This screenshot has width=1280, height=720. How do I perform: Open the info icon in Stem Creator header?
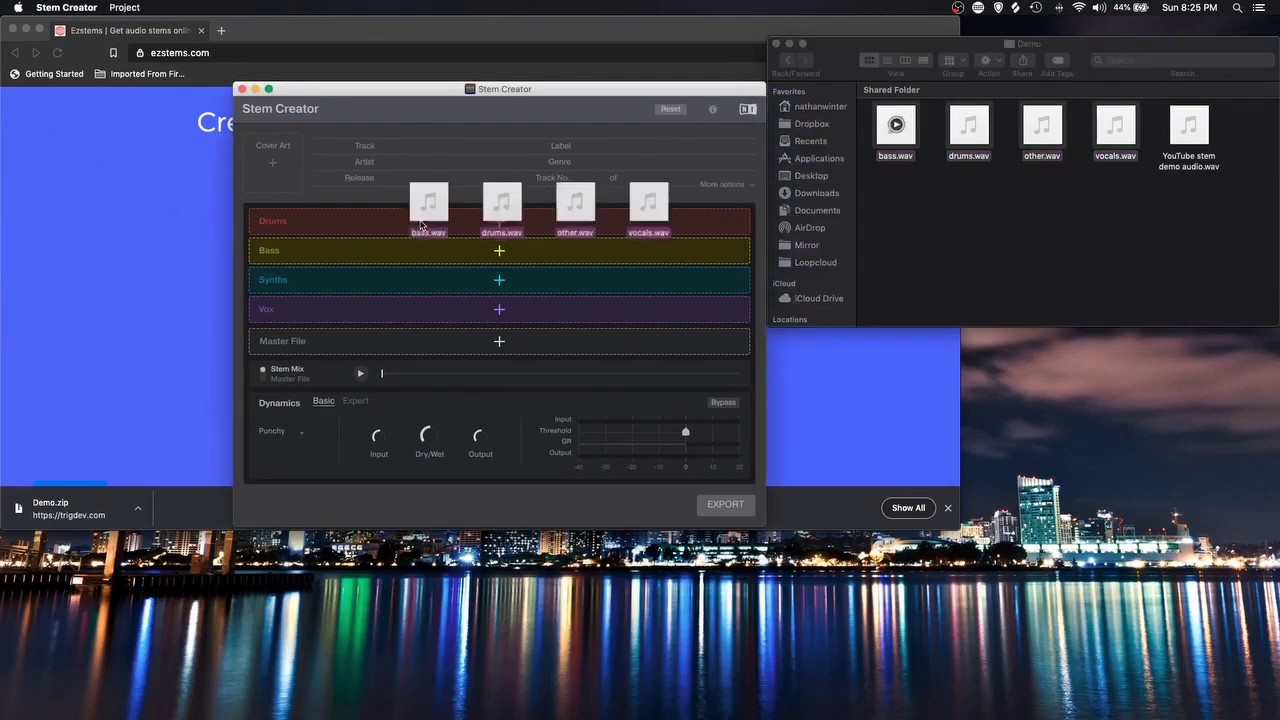point(713,109)
